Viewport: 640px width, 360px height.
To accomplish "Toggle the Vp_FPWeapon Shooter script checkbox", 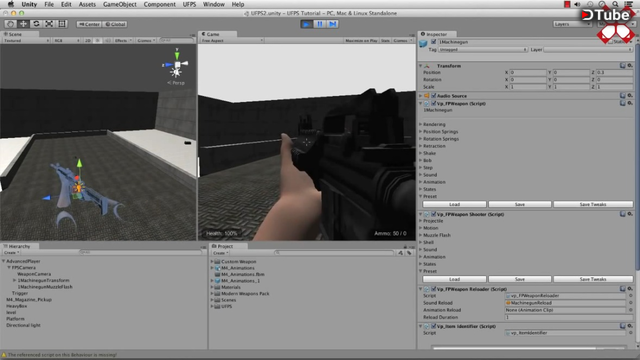I will click(x=433, y=214).
